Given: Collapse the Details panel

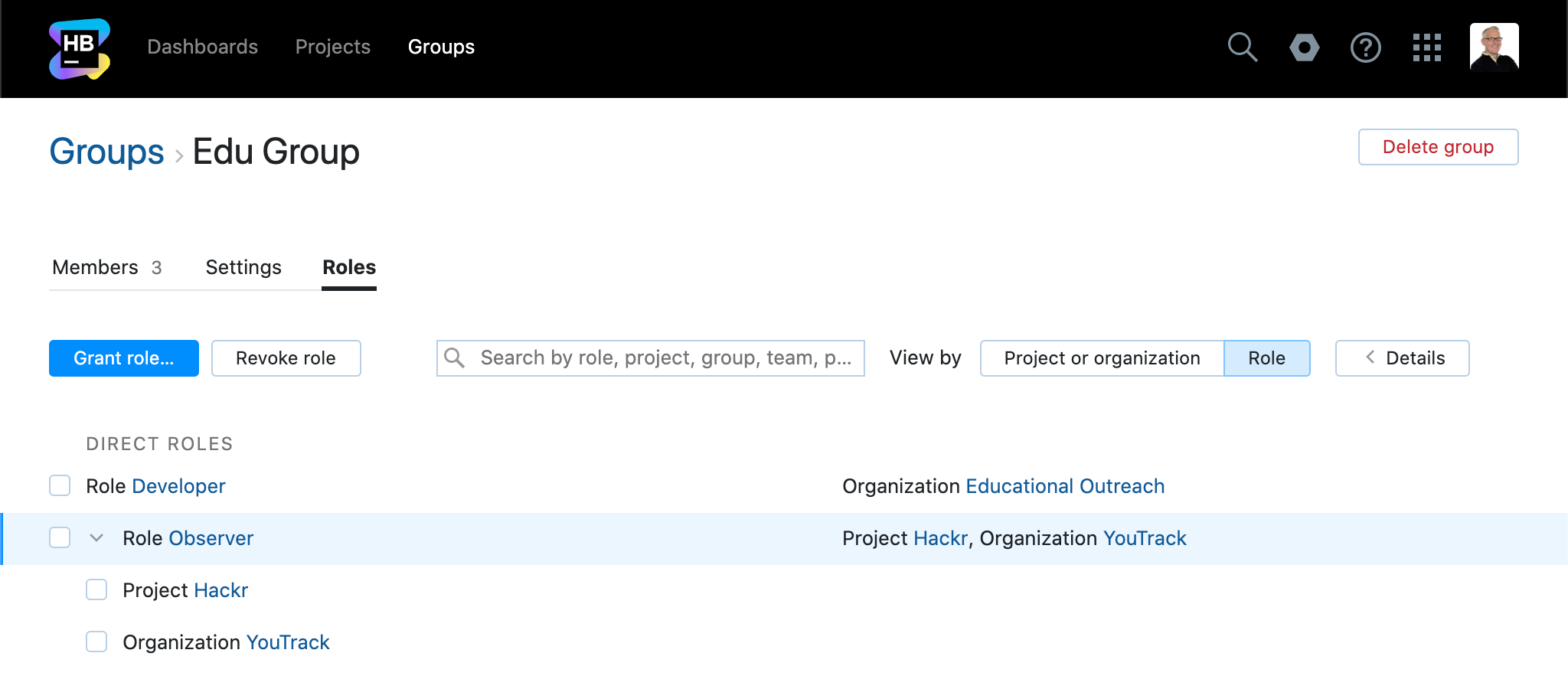Looking at the screenshot, I should coord(1402,358).
